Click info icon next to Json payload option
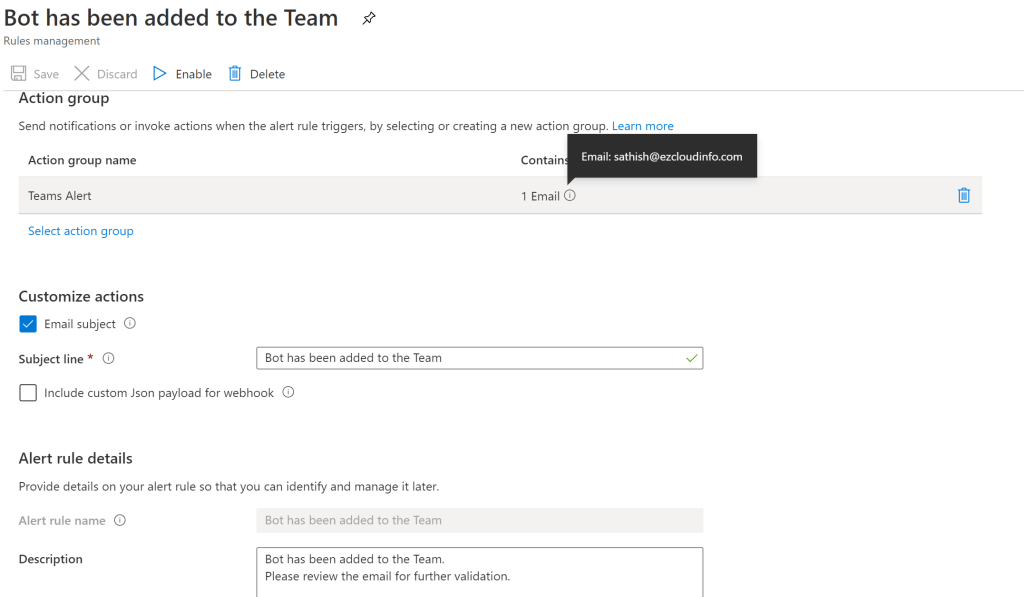The height and width of the screenshot is (597, 1024). click(288, 393)
